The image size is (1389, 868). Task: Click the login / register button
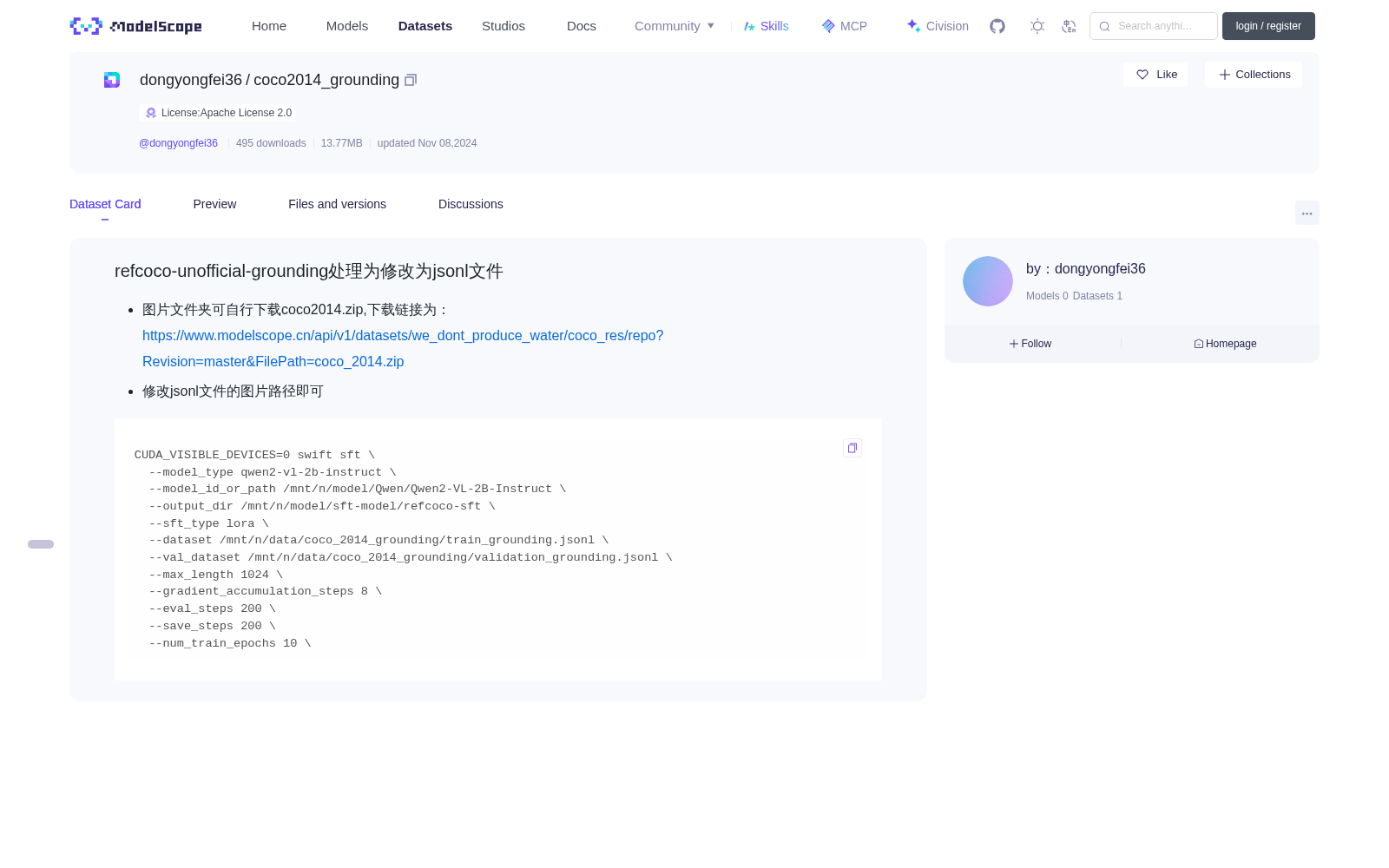pyautogui.click(x=1268, y=26)
